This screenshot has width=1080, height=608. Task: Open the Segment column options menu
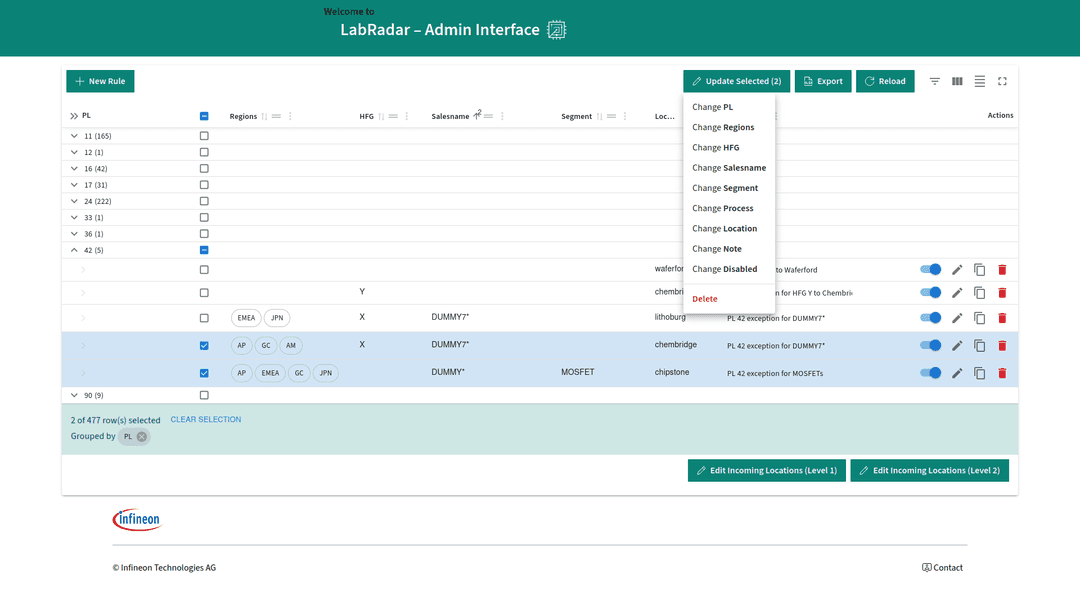click(x=625, y=116)
